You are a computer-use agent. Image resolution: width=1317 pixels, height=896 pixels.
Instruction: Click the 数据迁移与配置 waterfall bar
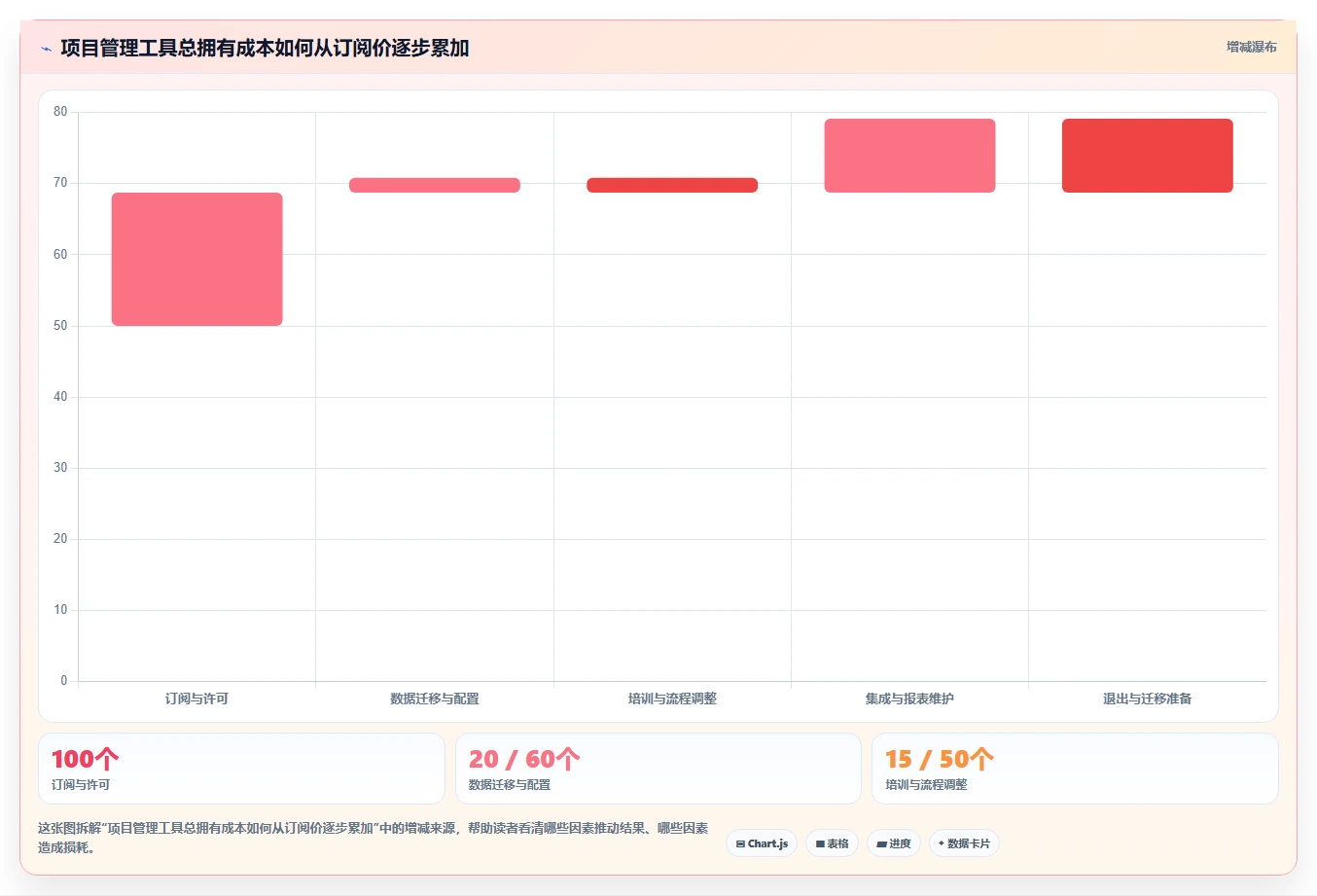(435, 185)
